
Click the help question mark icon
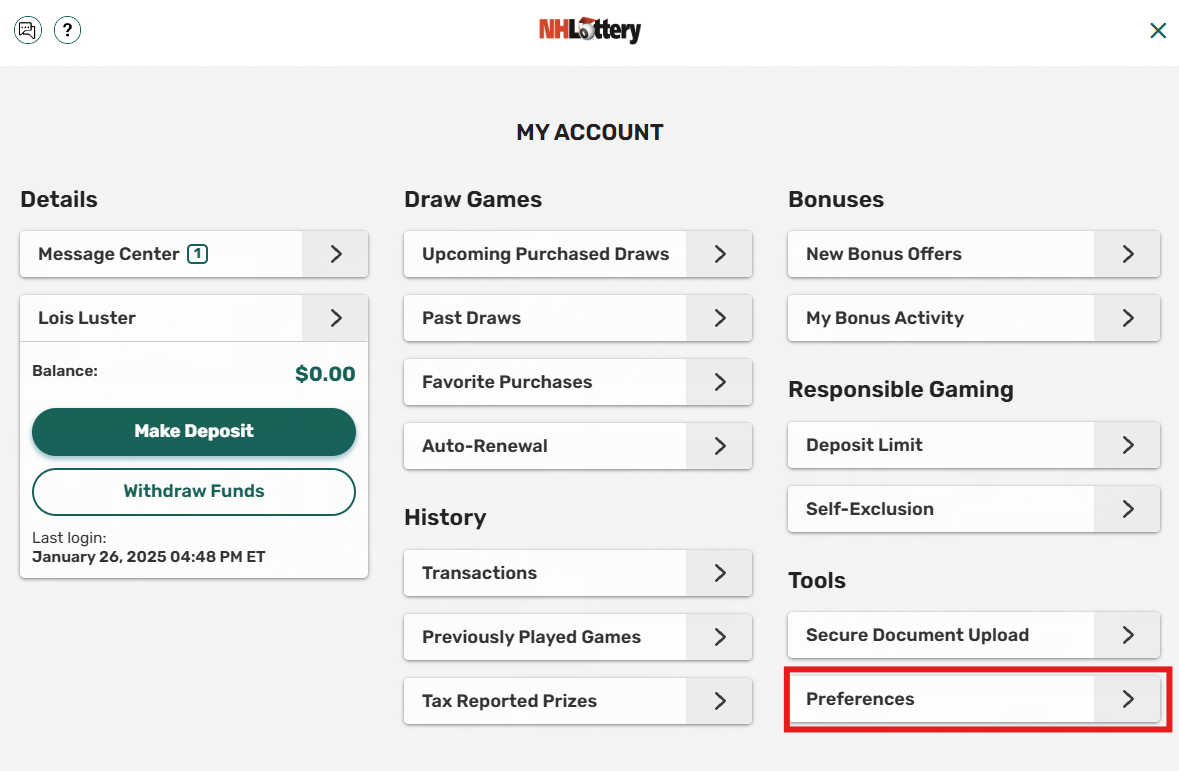pyautogui.click(x=67, y=30)
